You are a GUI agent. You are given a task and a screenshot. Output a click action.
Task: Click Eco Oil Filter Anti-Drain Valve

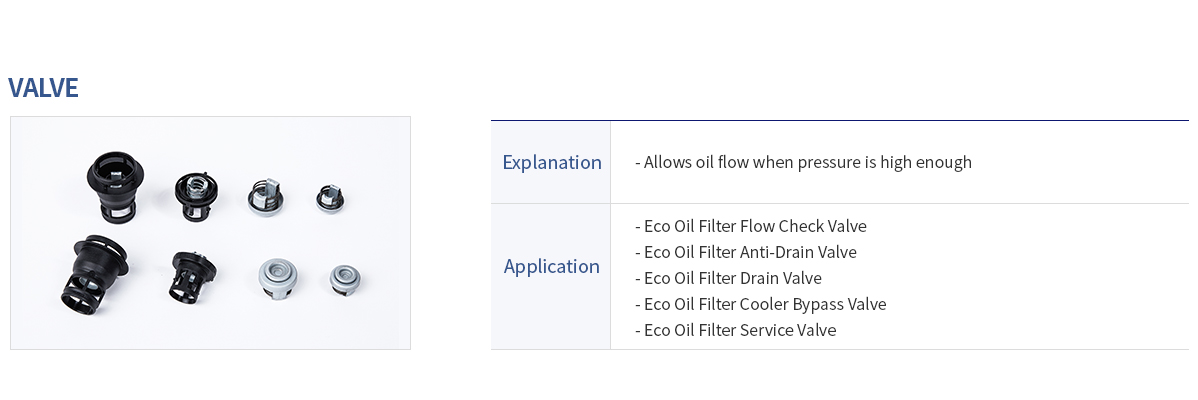(x=746, y=252)
